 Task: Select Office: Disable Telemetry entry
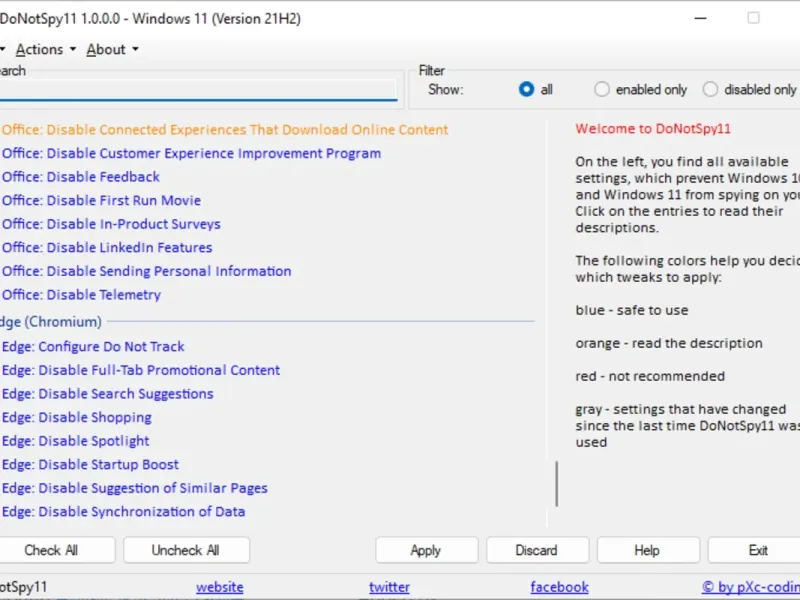[x=81, y=294]
